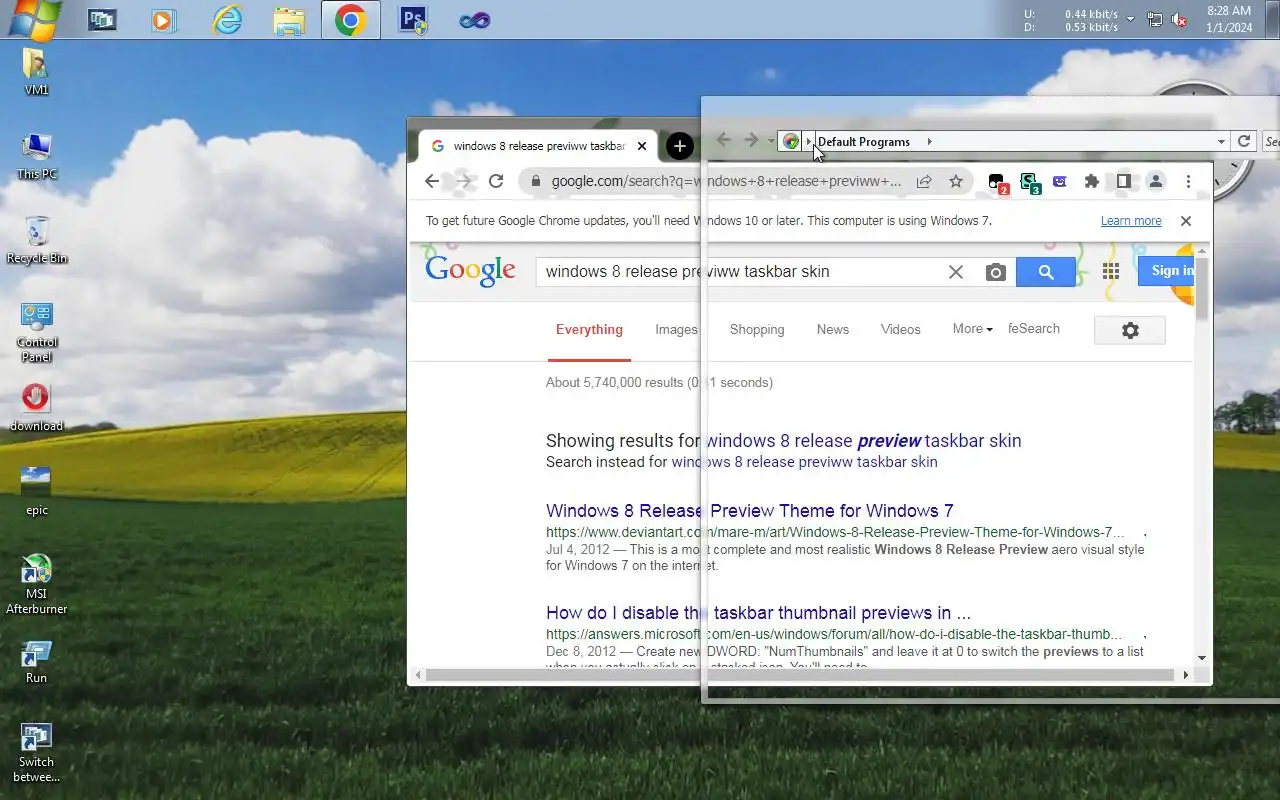Switch to Videos results
Image resolution: width=1280 pixels, height=800 pixels.
click(900, 330)
